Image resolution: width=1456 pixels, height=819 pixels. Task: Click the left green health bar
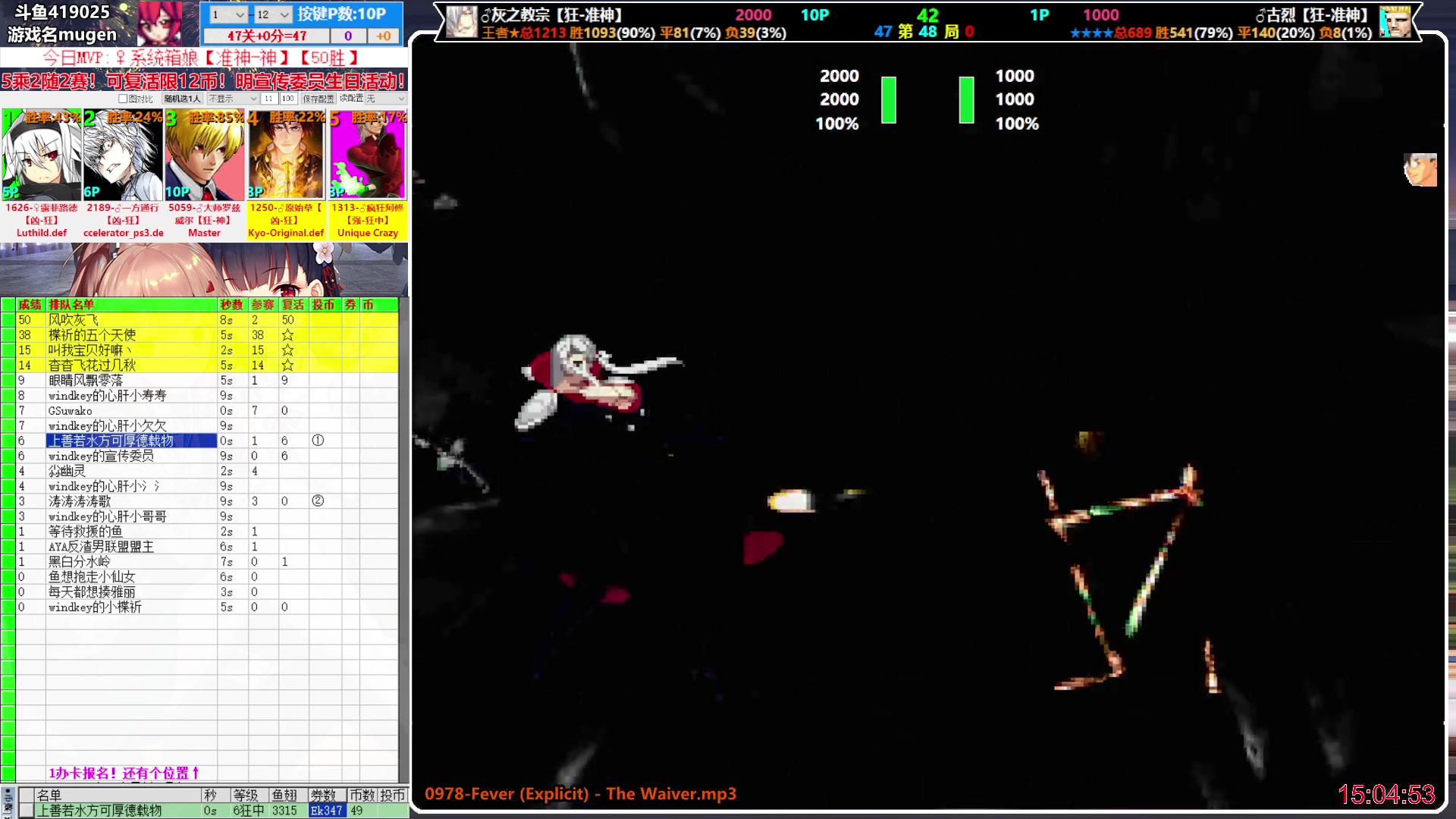click(x=889, y=99)
